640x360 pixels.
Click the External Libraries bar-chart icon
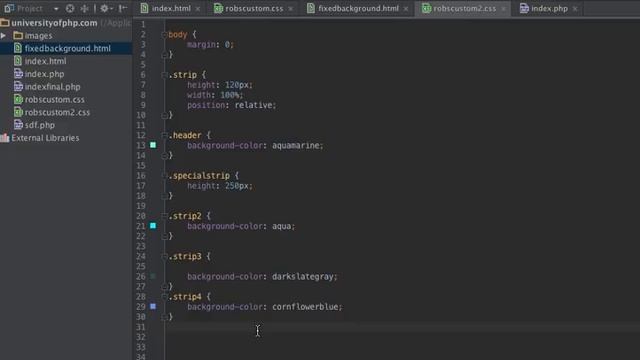(x=5, y=138)
